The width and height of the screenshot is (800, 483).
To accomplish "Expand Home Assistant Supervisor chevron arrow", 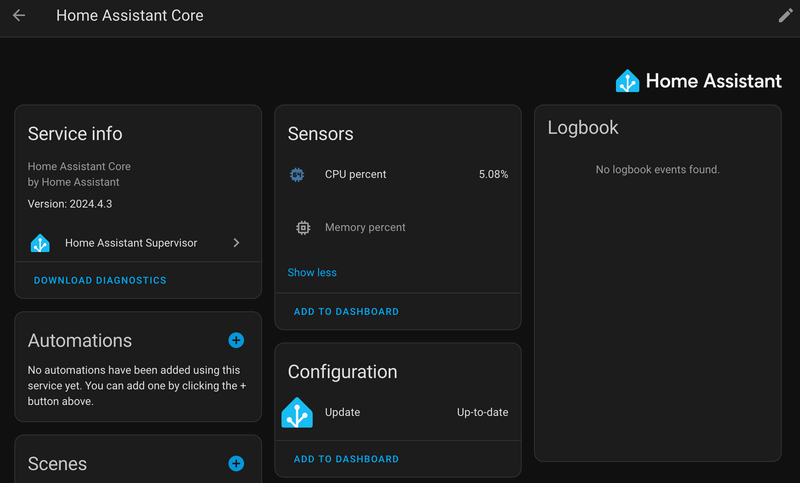I will [x=236, y=243].
